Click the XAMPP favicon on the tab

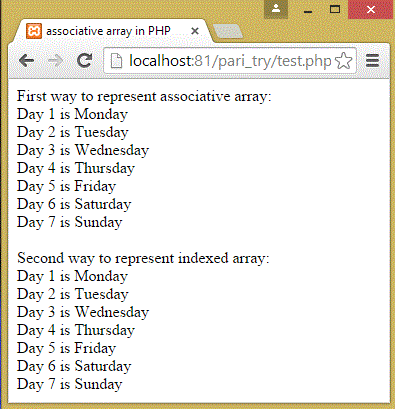coord(34,31)
